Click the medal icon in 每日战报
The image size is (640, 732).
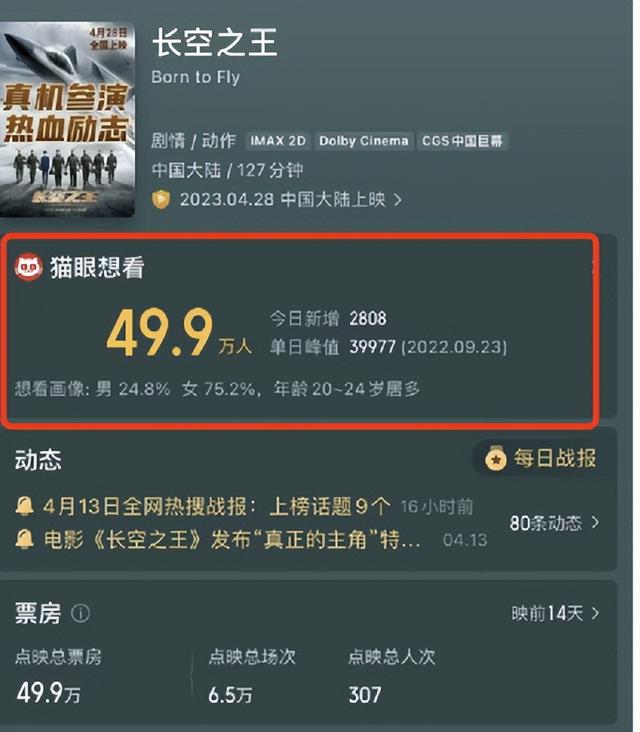tap(496, 459)
